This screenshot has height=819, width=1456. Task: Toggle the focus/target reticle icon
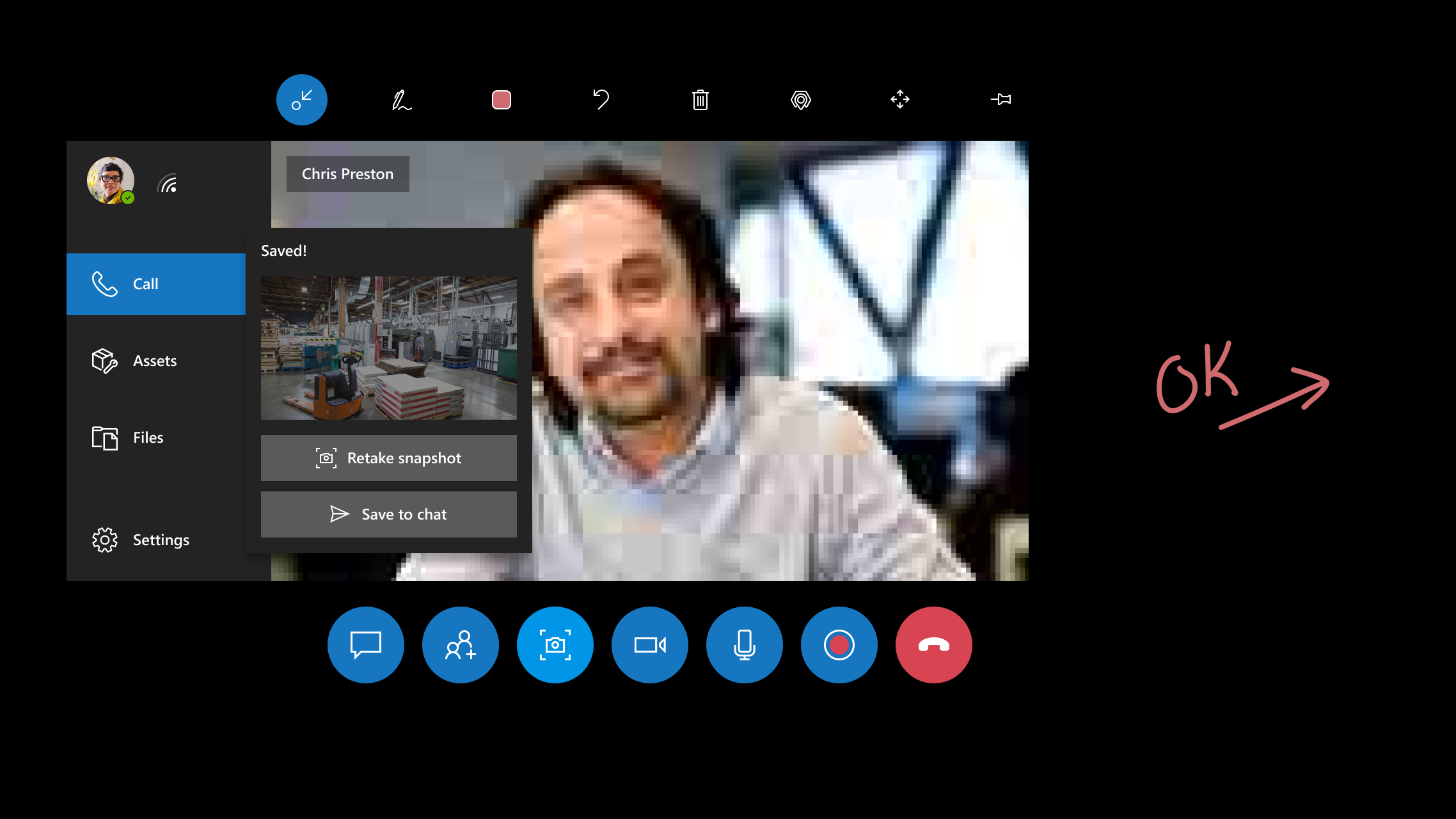[800, 99]
